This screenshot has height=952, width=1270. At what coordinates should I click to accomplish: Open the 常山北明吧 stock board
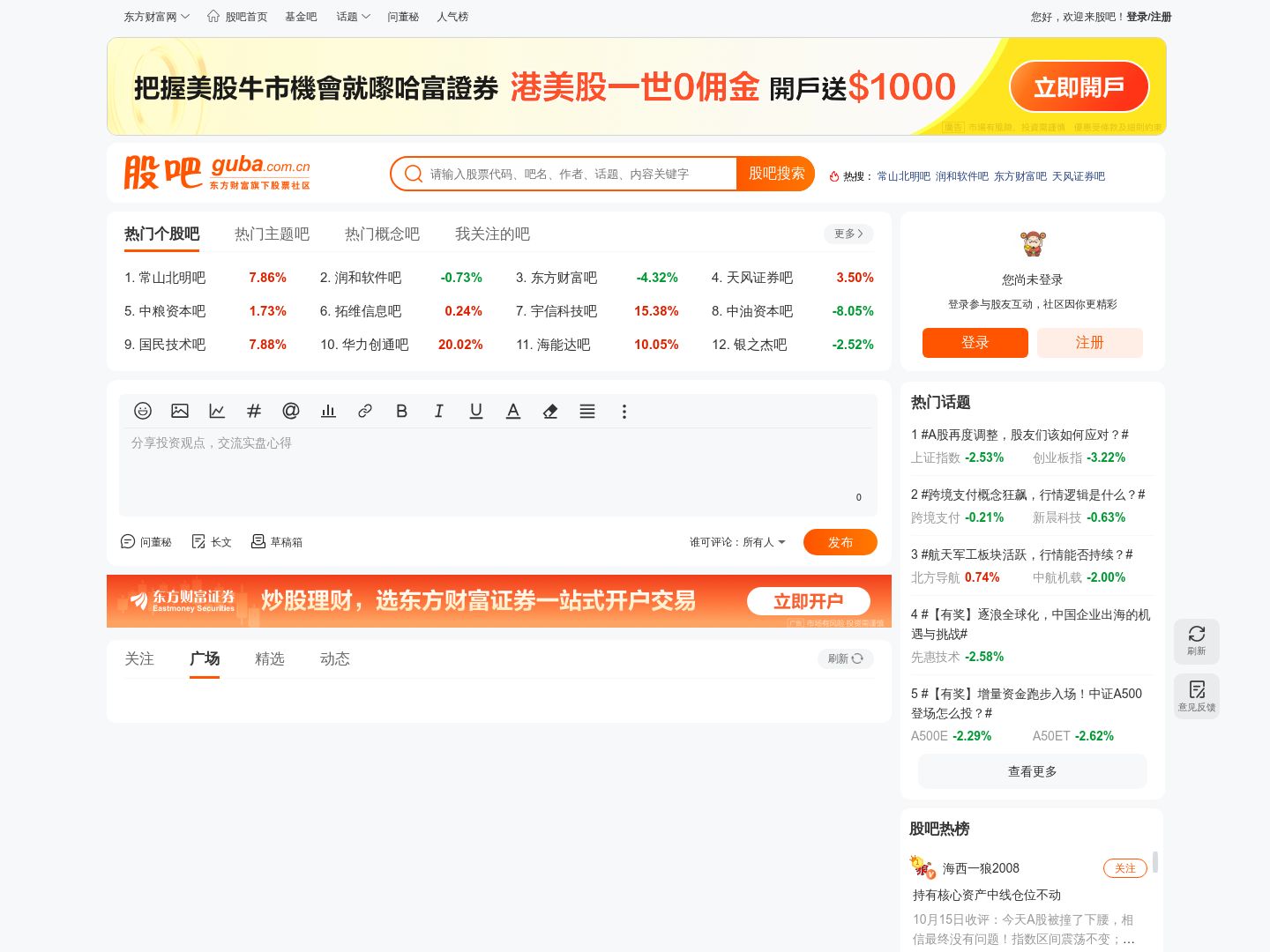[x=165, y=278]
